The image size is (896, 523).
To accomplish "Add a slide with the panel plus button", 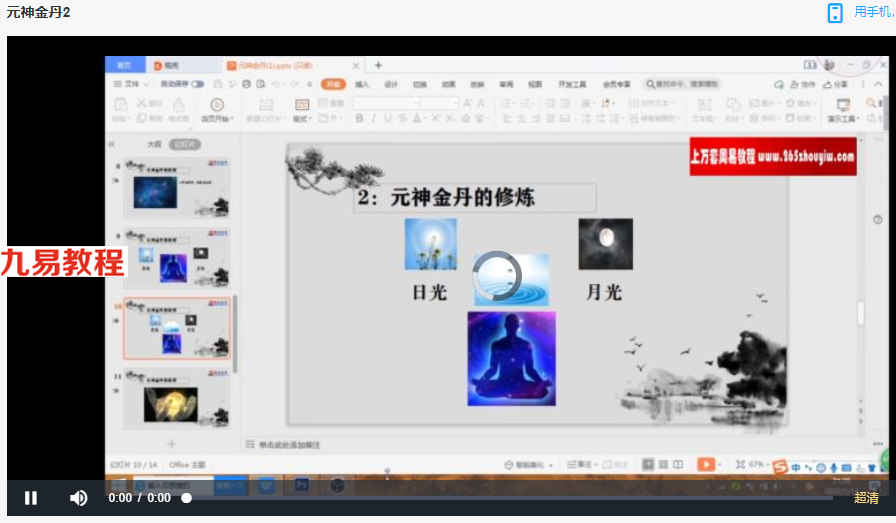I will [x=171, y=444].
